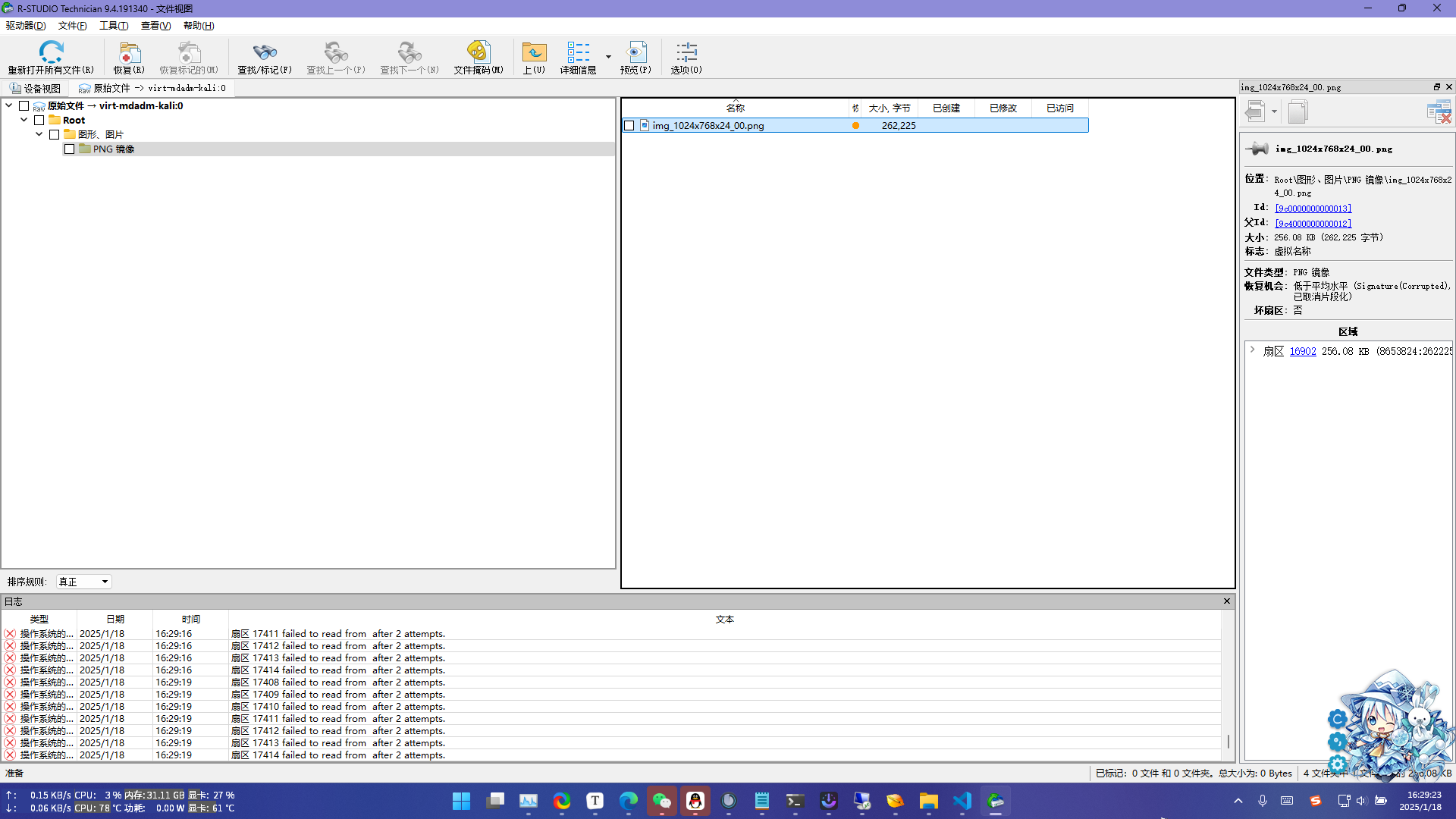Open the Find/Mark binoculars tool
Viewport: 1456px width, 819px height.
pyautogui.click(x=264, y=52)
